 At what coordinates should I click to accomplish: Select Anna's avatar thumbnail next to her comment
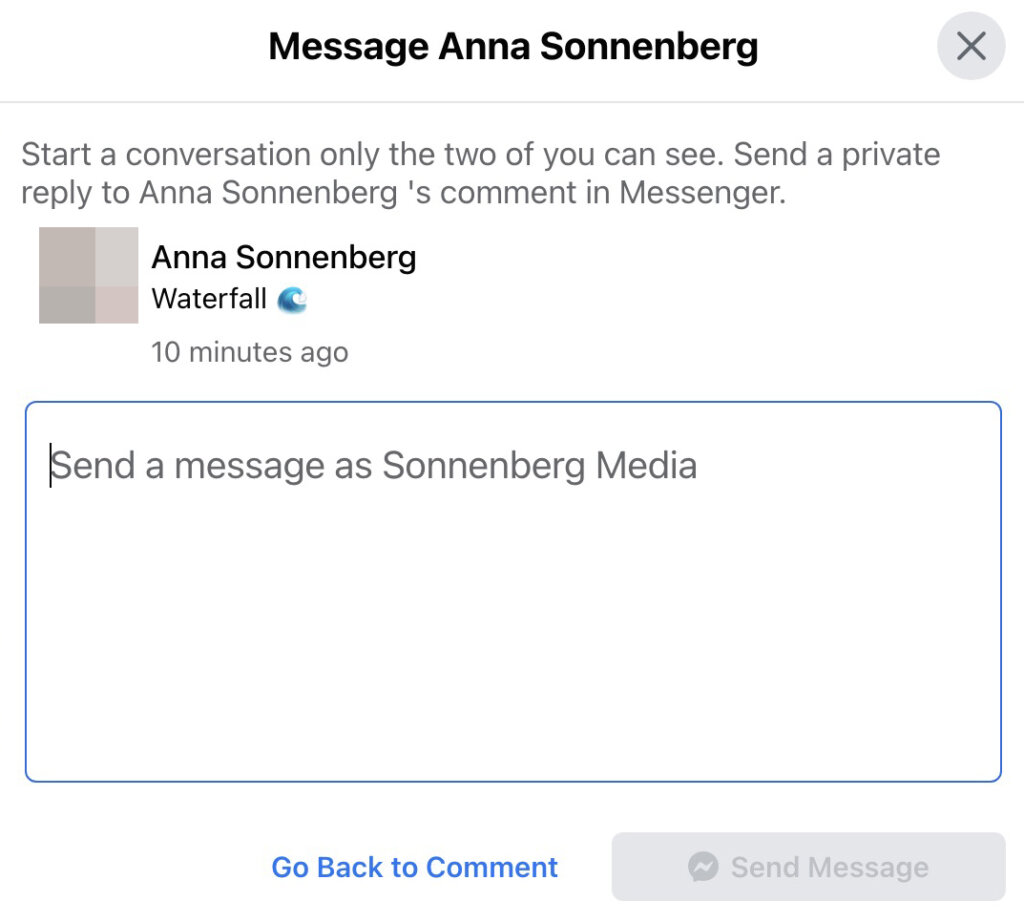coord(88,275)
